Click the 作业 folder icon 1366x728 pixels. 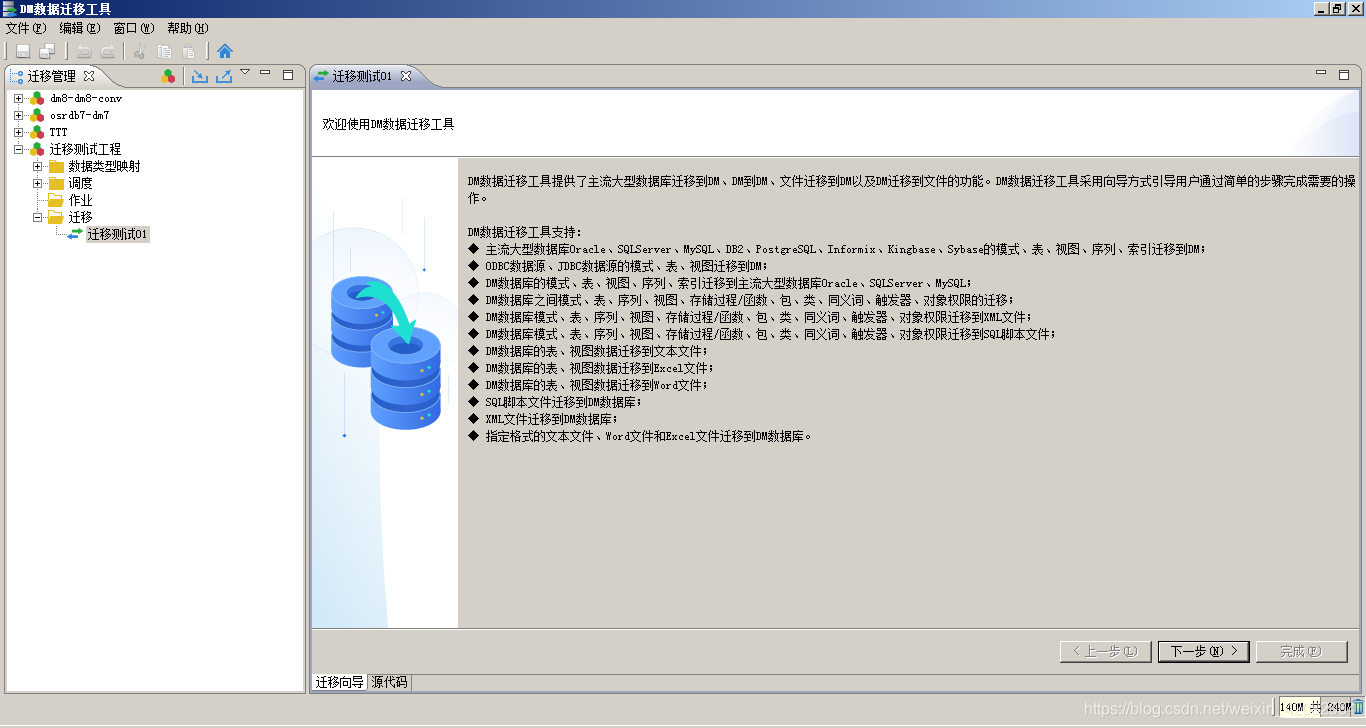point(56,200)
